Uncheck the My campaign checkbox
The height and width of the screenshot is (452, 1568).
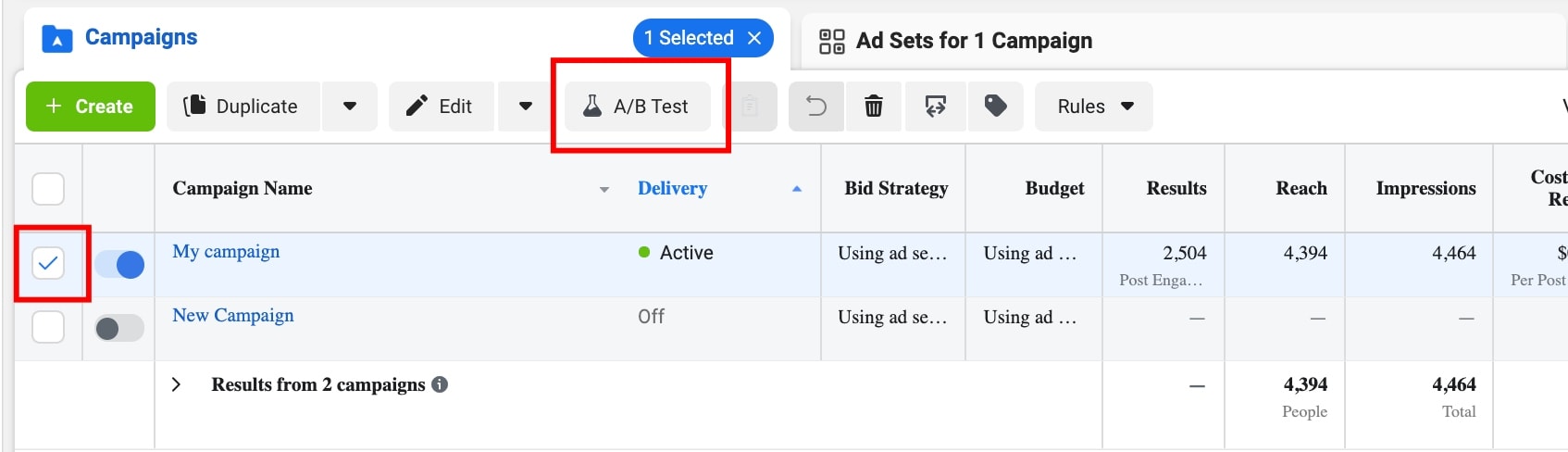[x=48, y=263]
